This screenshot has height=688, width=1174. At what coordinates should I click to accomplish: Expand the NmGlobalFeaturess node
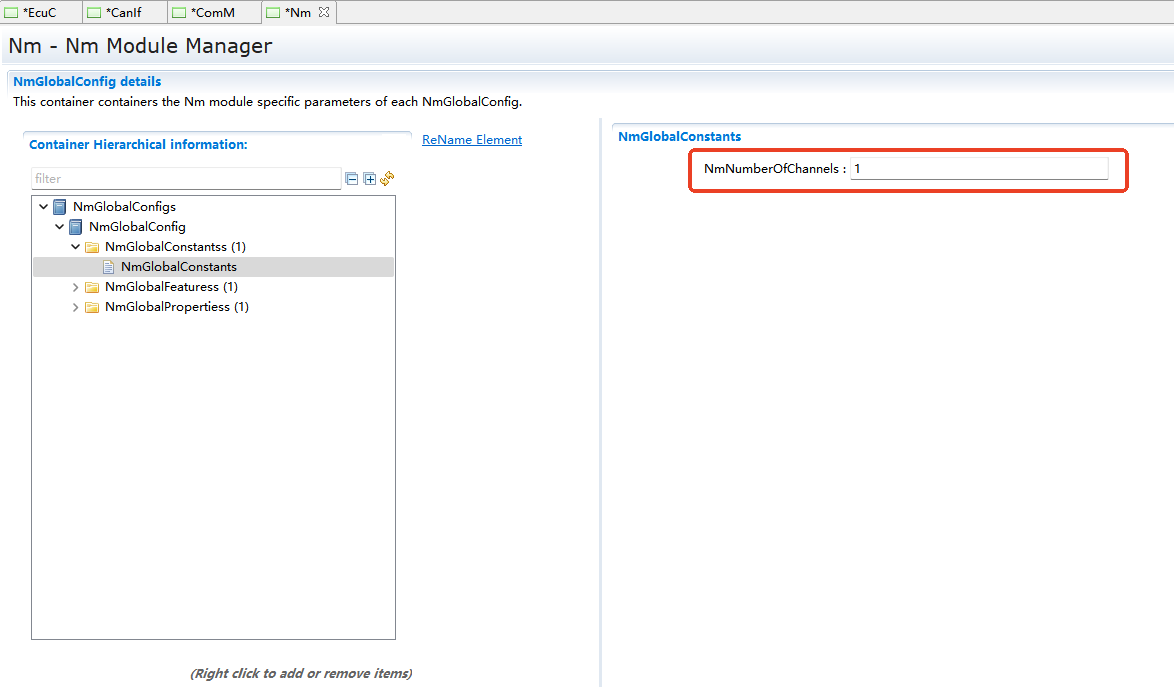76,287
